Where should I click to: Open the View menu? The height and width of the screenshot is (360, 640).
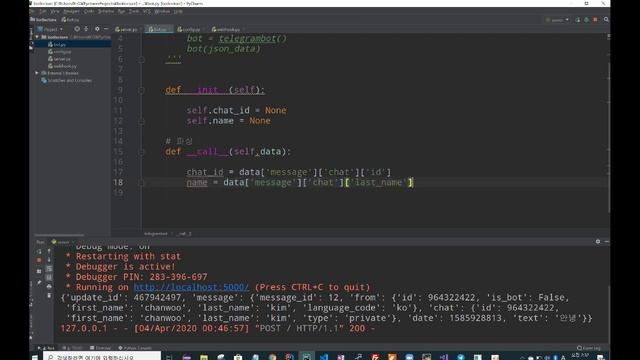tap(55, 11)
